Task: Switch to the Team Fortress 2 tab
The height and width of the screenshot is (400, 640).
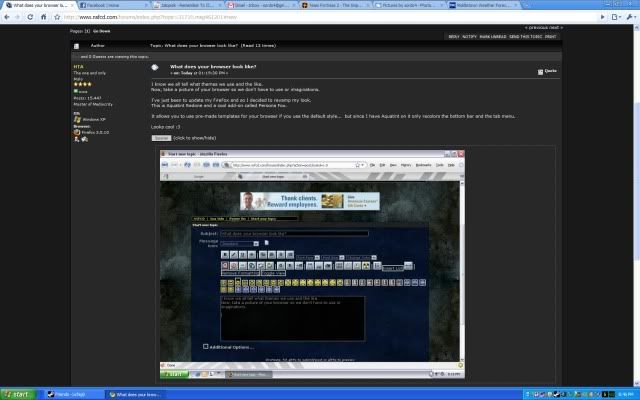Action: click(x=334, y=5)
